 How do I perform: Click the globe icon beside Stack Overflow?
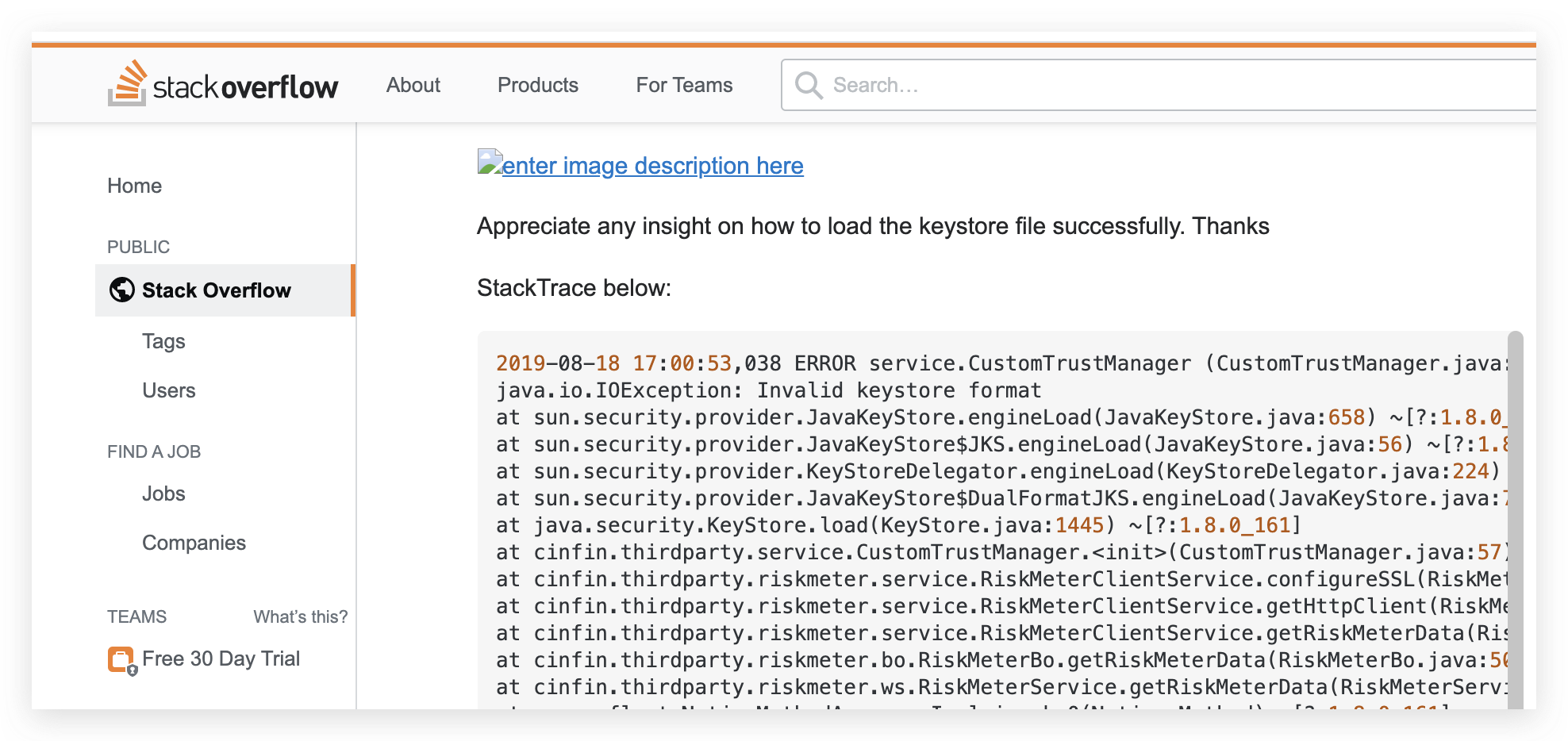pyautogui.click(x=122, y=290)
